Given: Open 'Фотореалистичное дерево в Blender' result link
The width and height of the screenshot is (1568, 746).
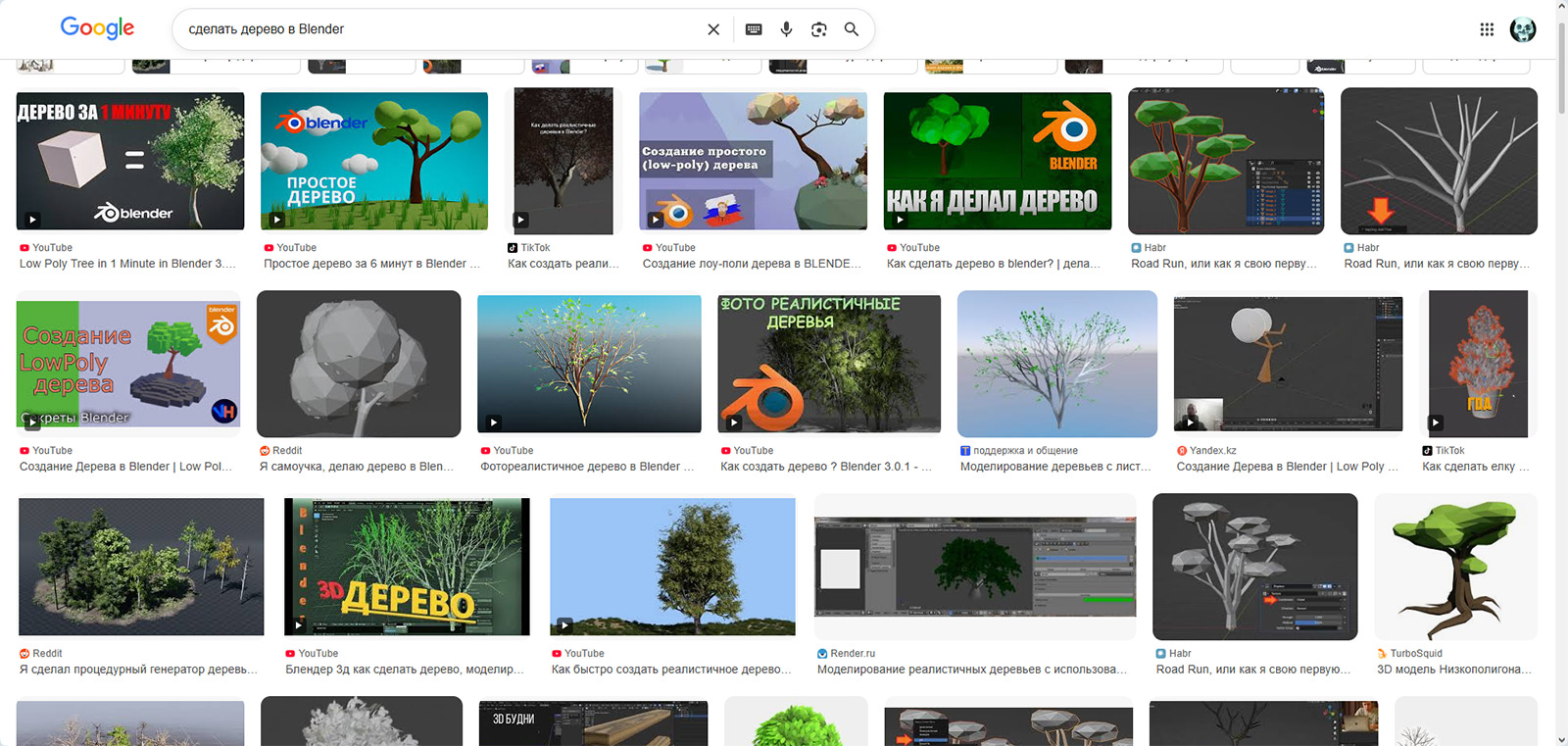Looking at the screenshot, I should point(586,467).
